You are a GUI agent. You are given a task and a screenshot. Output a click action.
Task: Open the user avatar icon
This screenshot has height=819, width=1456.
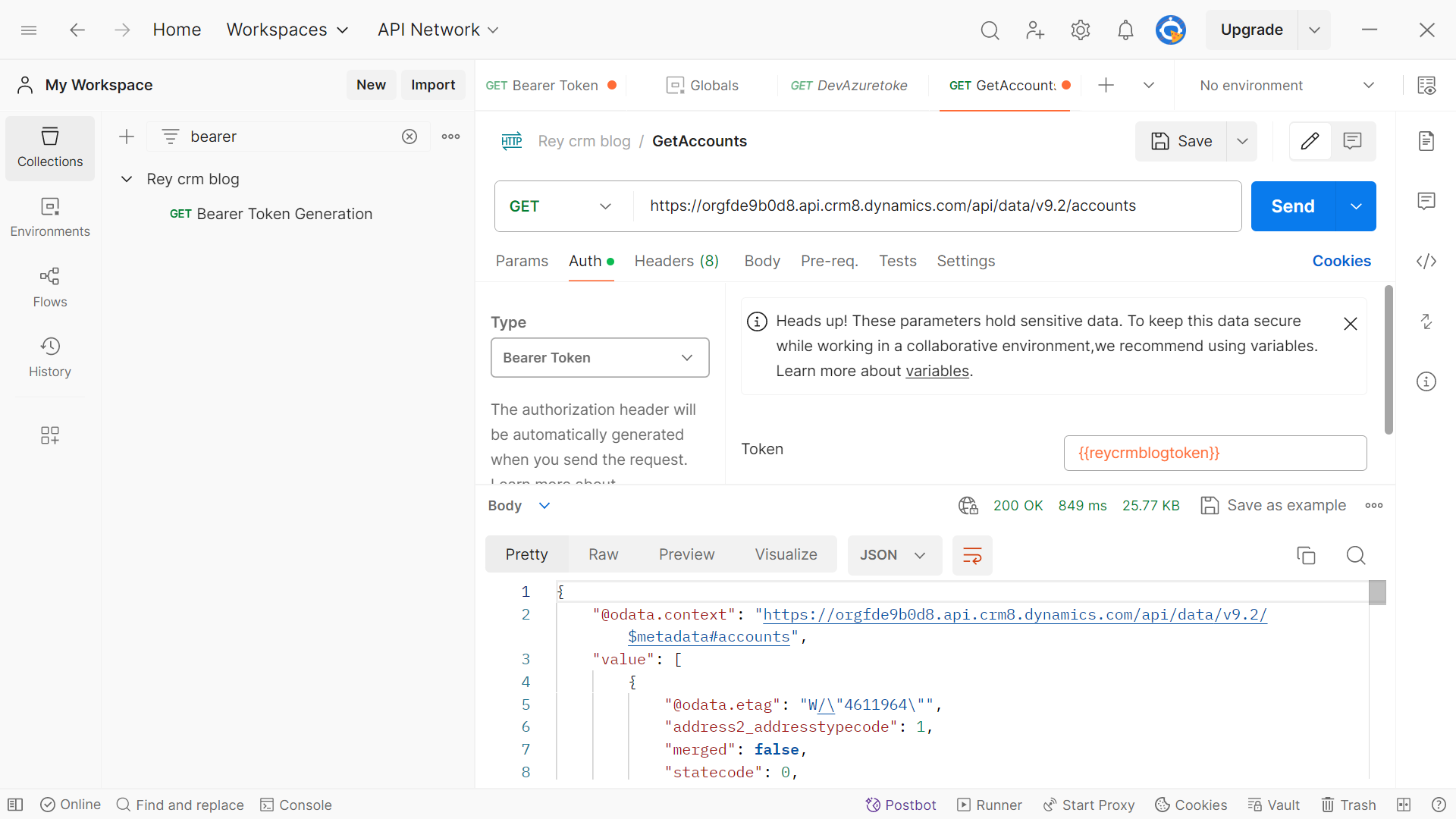pyautogui.click(x=1170, y=30)
